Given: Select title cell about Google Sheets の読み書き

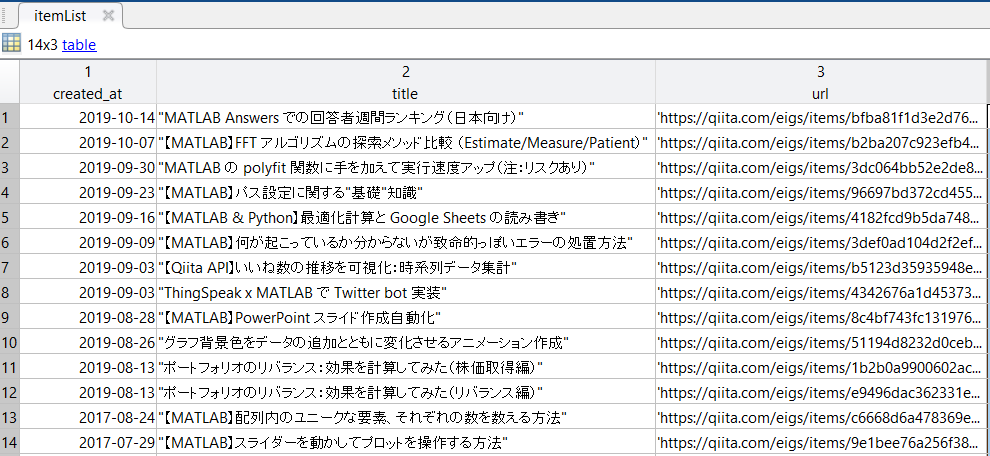Looking at the screenshot, I should pos(405,217).
